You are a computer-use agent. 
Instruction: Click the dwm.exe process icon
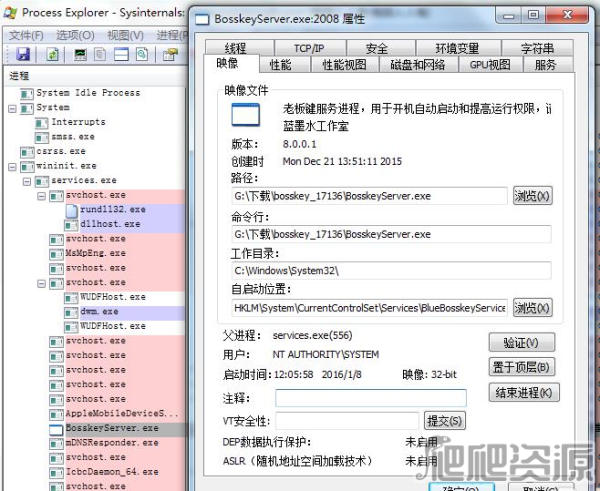[x=71, y=312]
